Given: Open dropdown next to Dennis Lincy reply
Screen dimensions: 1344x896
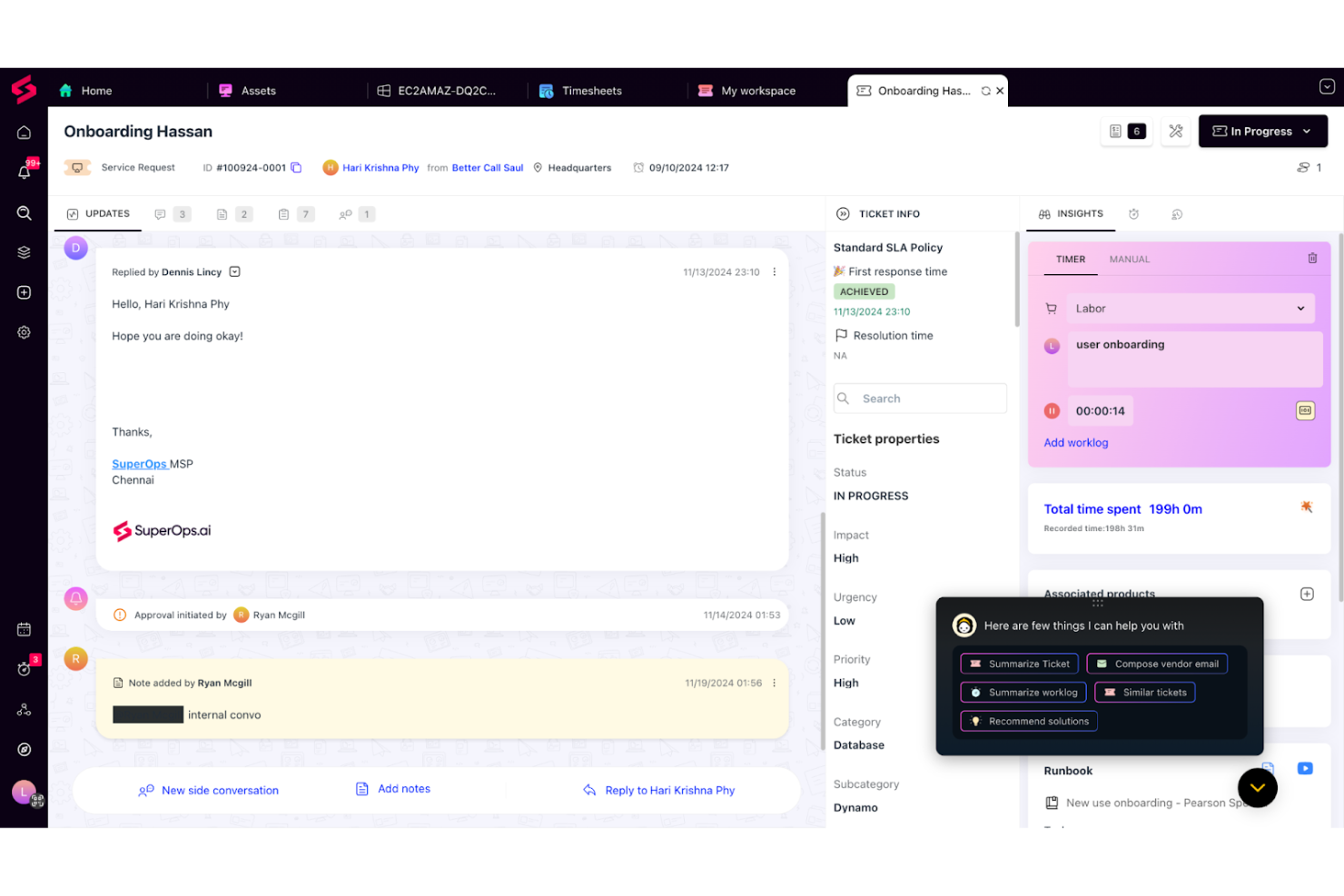Looking at the screenshot, I should click(x=234, y=271).
